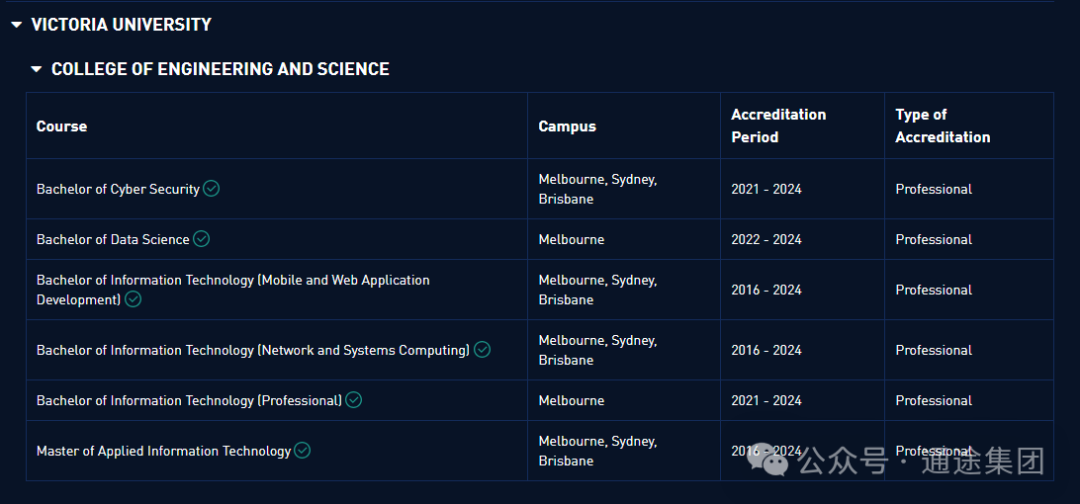Click checkmark icon next to Information Technology (Professional)
The height and width of the screenshot is (504, 1080).
pyautogui.click(x=354, y=400)
